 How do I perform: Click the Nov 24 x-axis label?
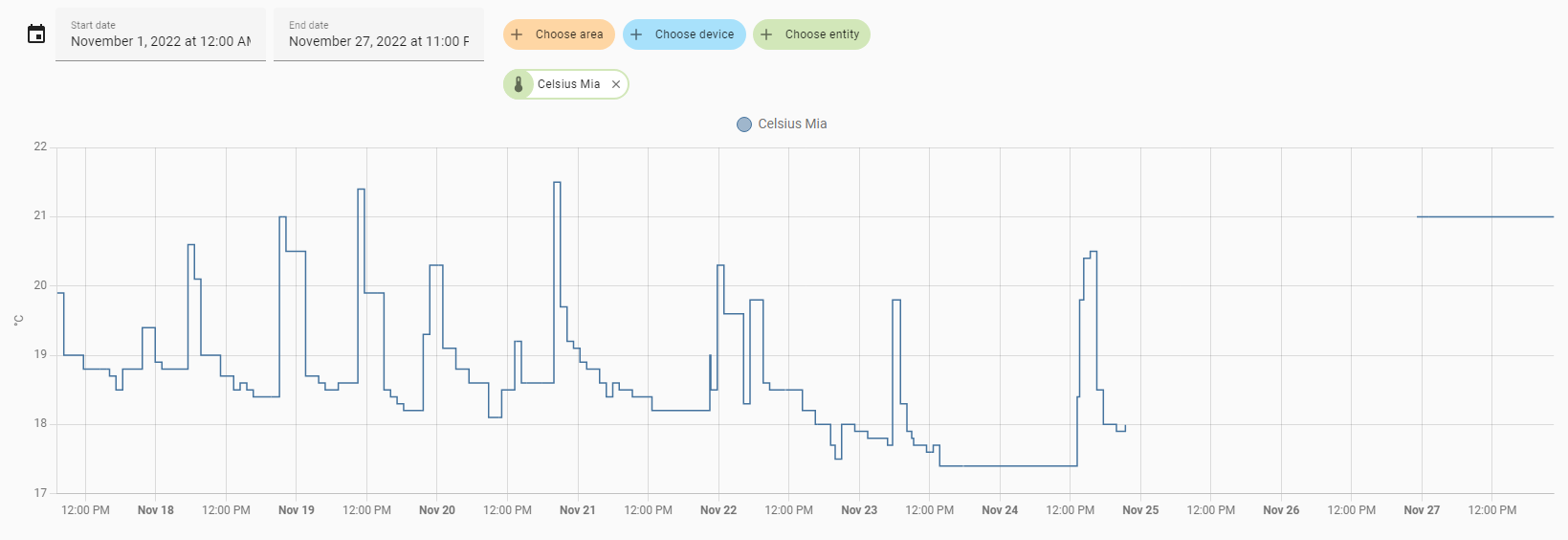click(1000, 510)
